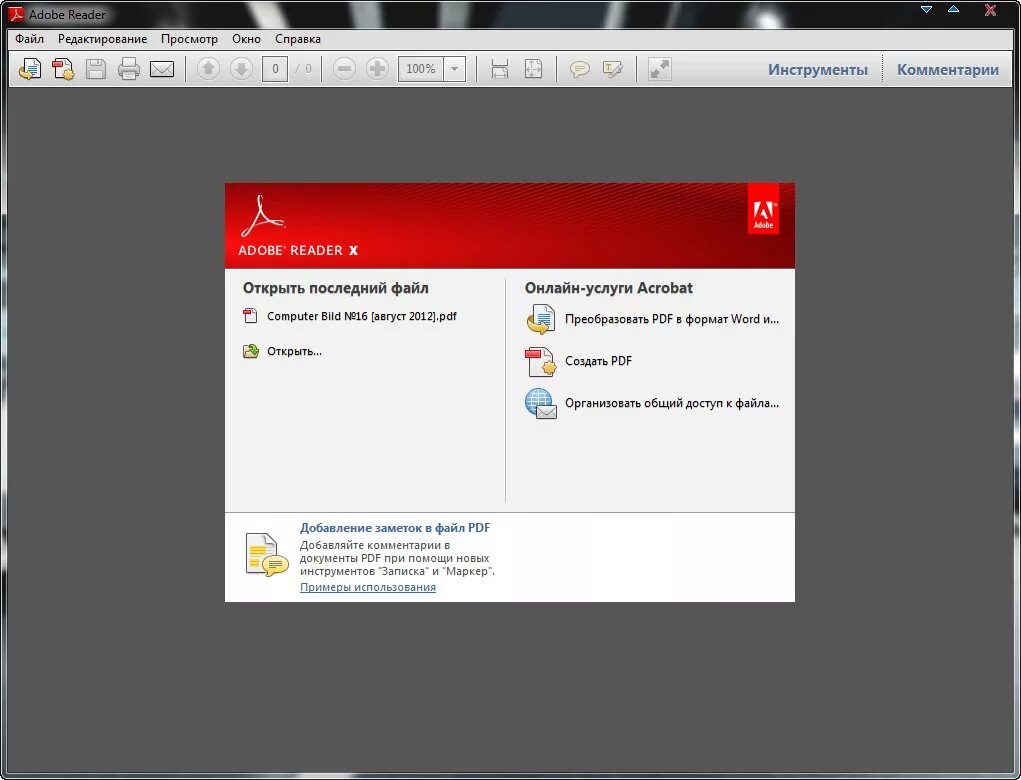This screenshot has height=780, width=1021.
Task: Minimize window with down triangle button
Action: pyautogui.click(x=926, y=10)
